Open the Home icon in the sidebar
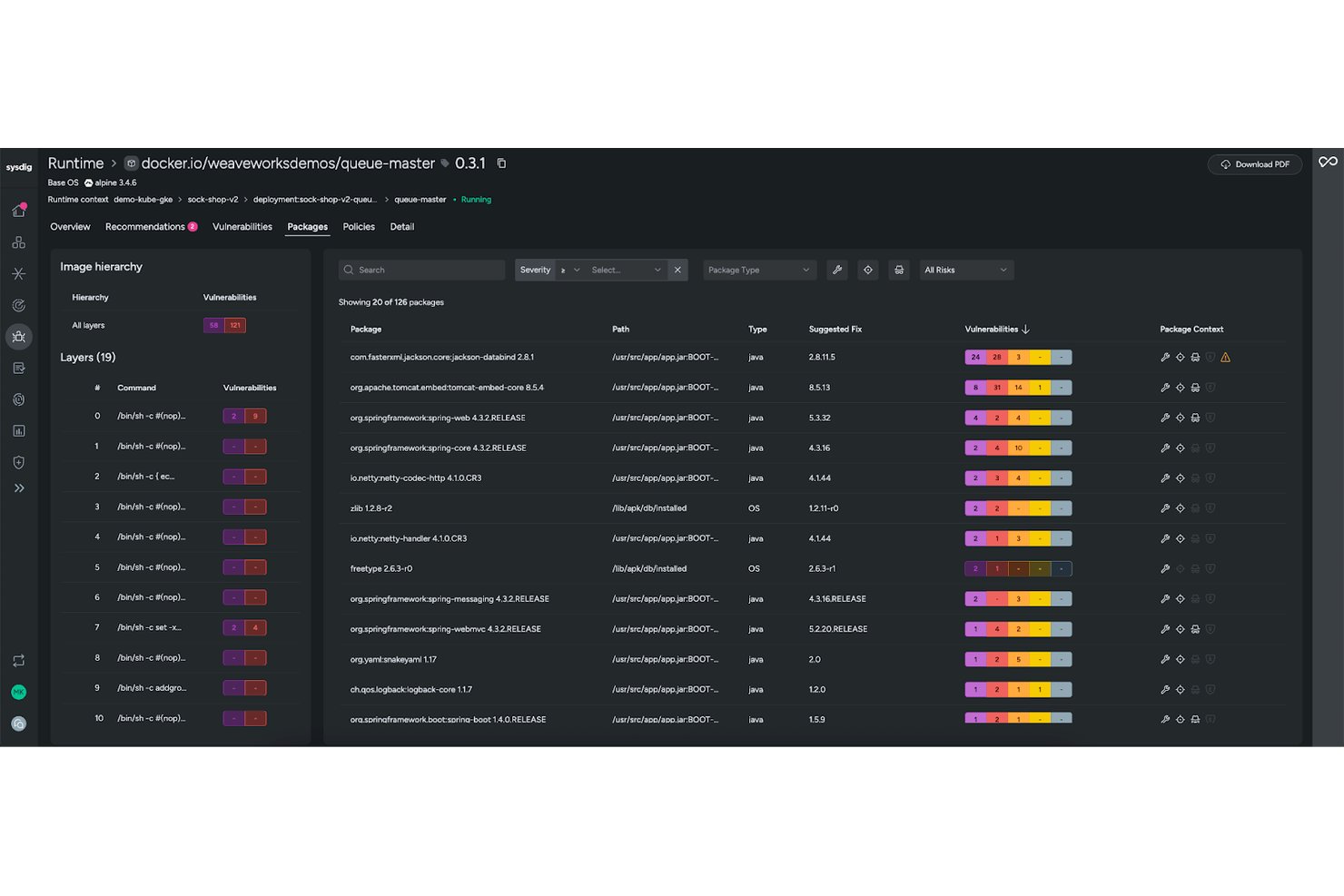This screenshot has height=896, width=1344. click(18, 211)
